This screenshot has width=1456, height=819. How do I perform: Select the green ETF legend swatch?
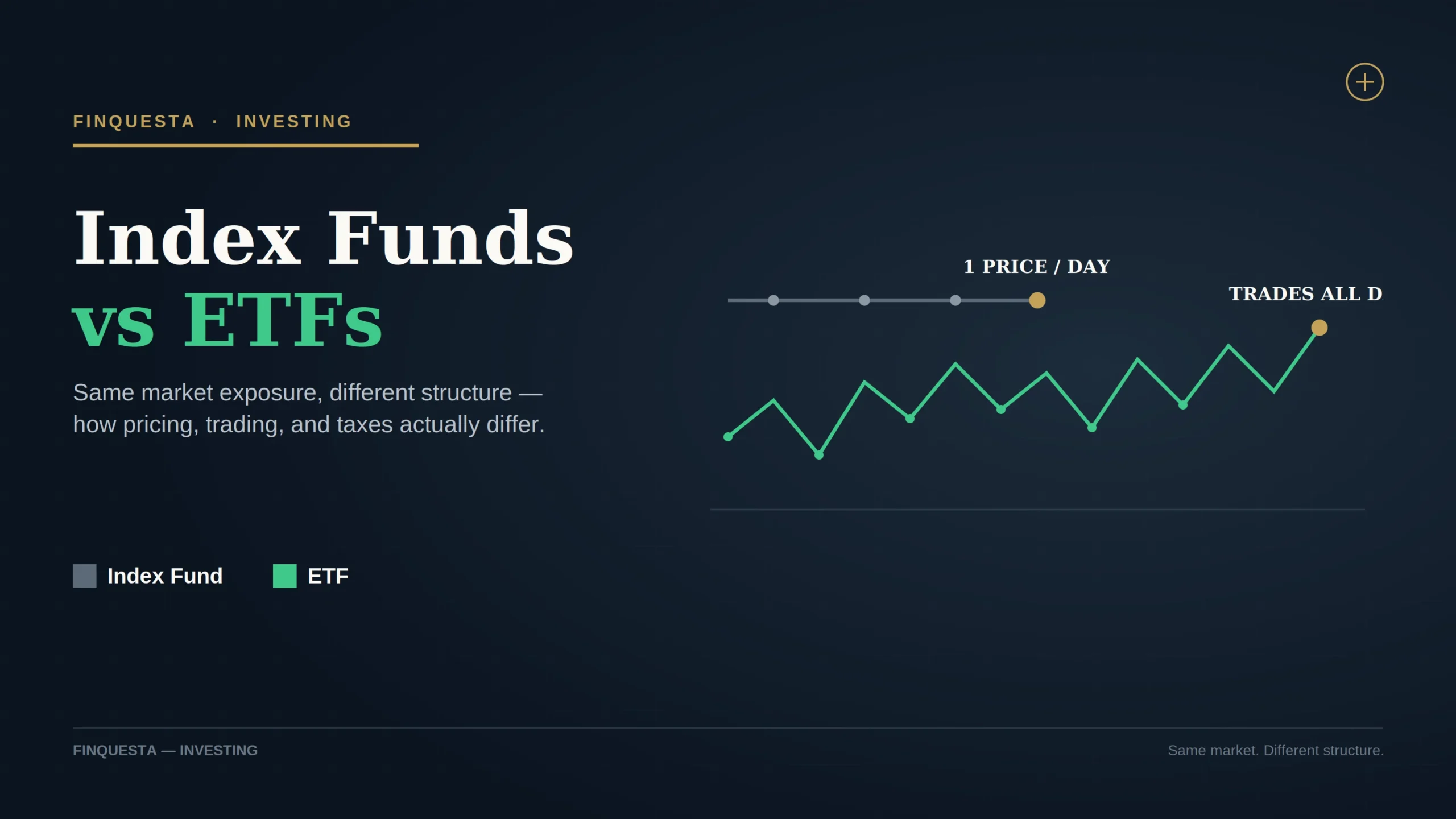point(285,576)
